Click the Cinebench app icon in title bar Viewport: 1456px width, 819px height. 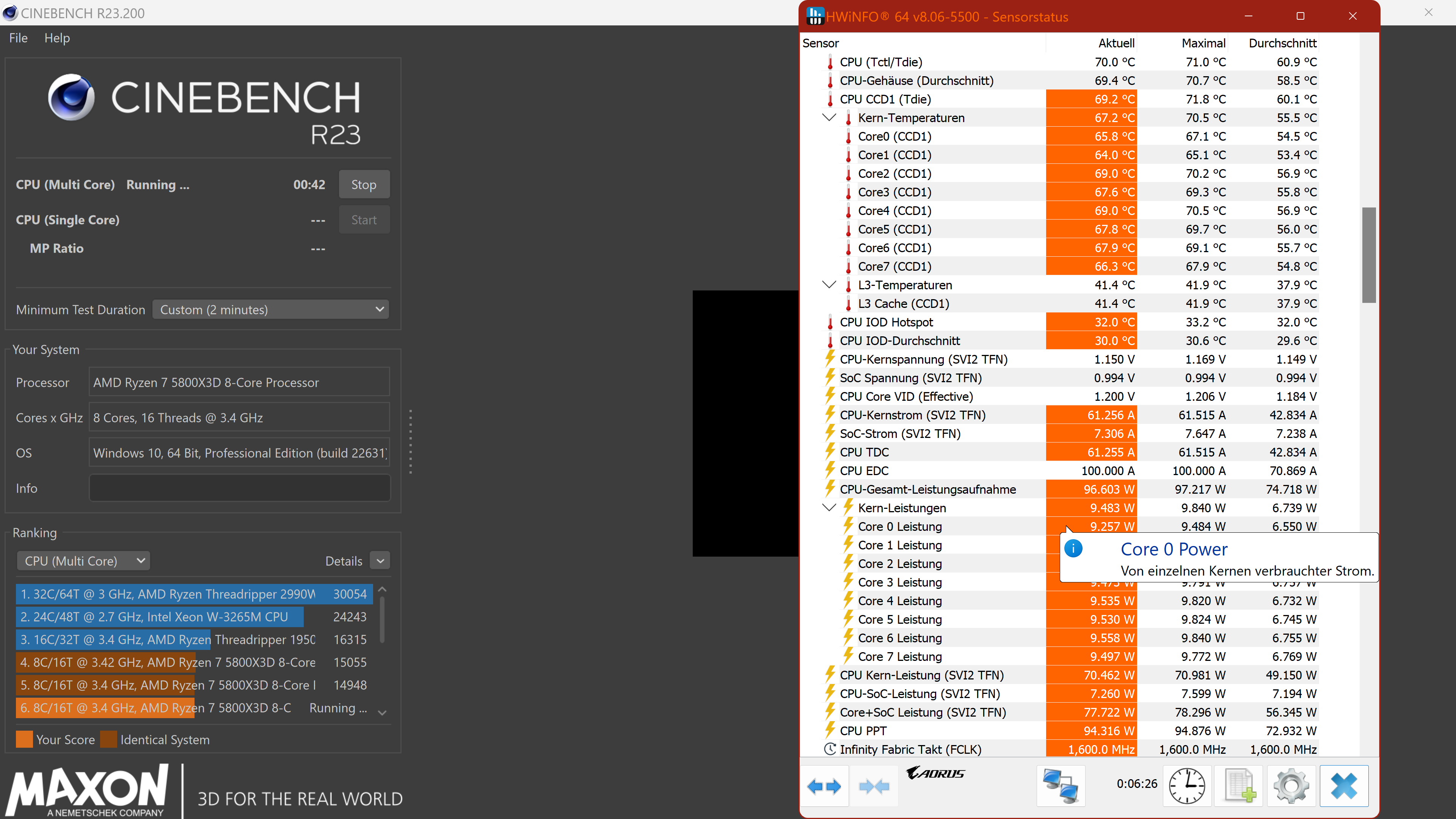pyautogui.click(x=10, y=13)
